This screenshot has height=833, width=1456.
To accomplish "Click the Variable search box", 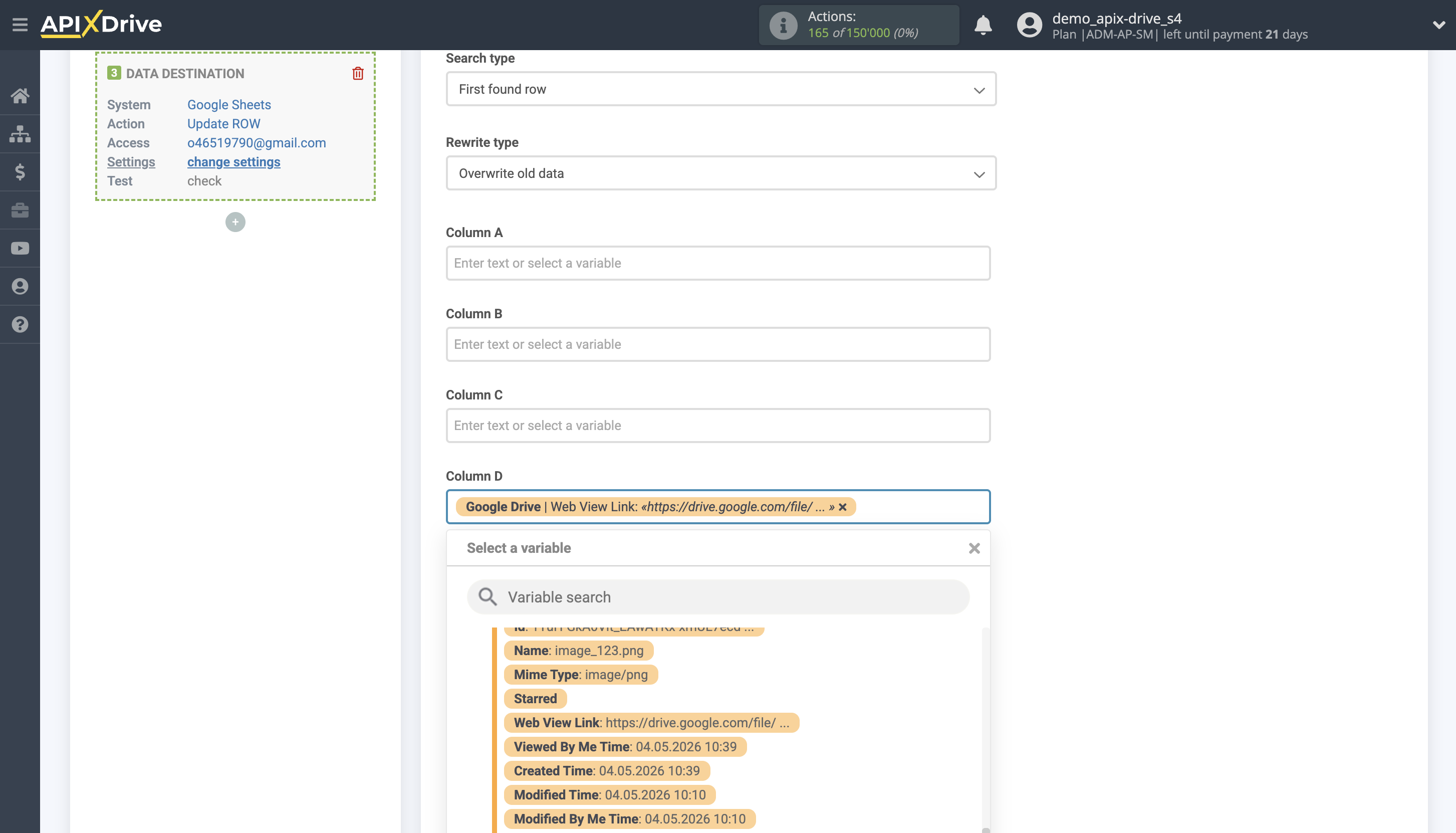I will [717, 597].
